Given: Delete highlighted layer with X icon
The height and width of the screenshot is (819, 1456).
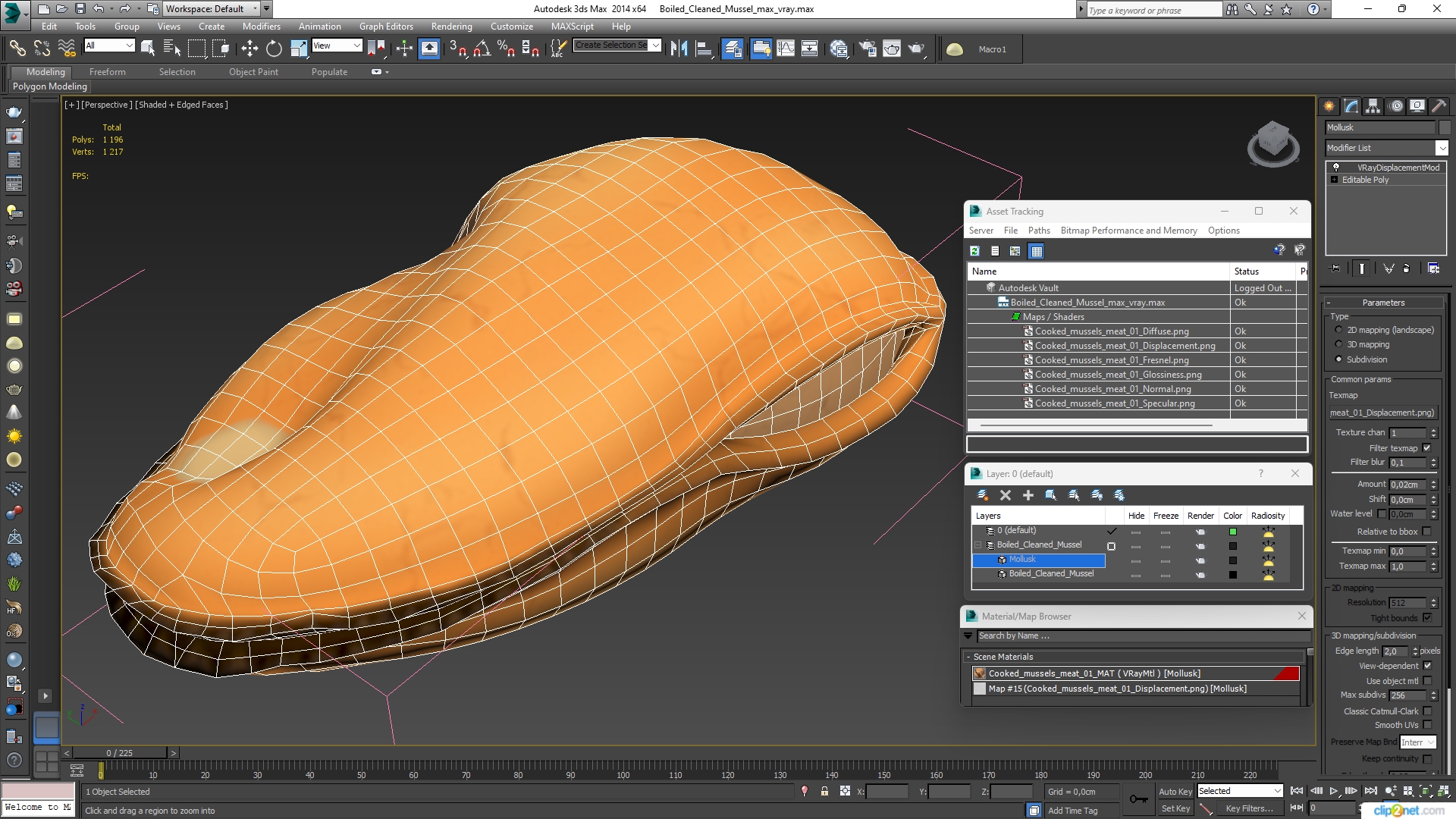Looking at the screenshot, I should [1006, 495].
